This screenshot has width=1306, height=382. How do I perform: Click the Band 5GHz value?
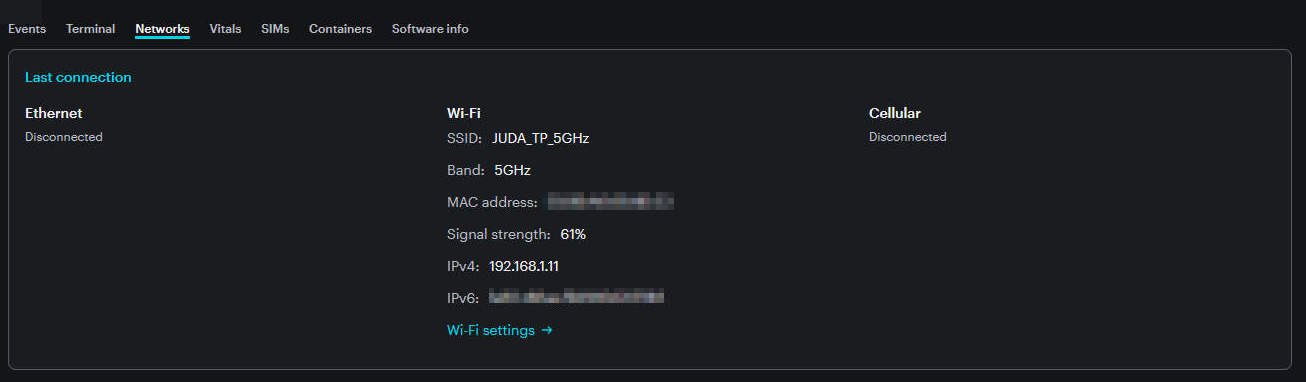[x=512, y=170]
